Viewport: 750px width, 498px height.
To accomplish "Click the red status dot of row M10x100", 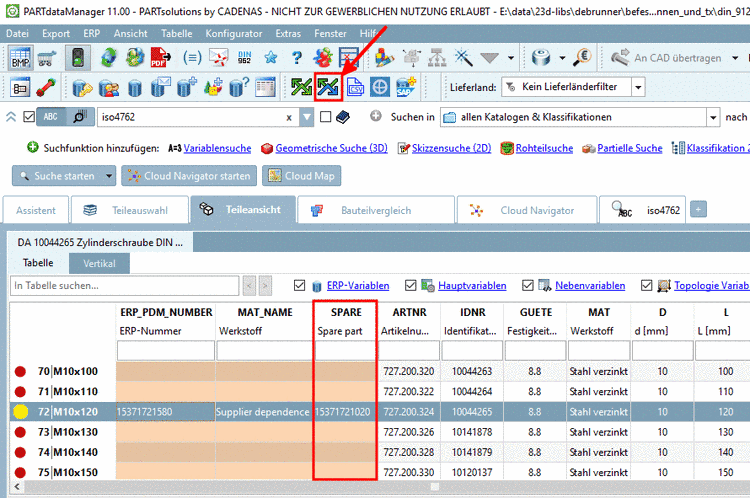I will (x=20, y=371).
